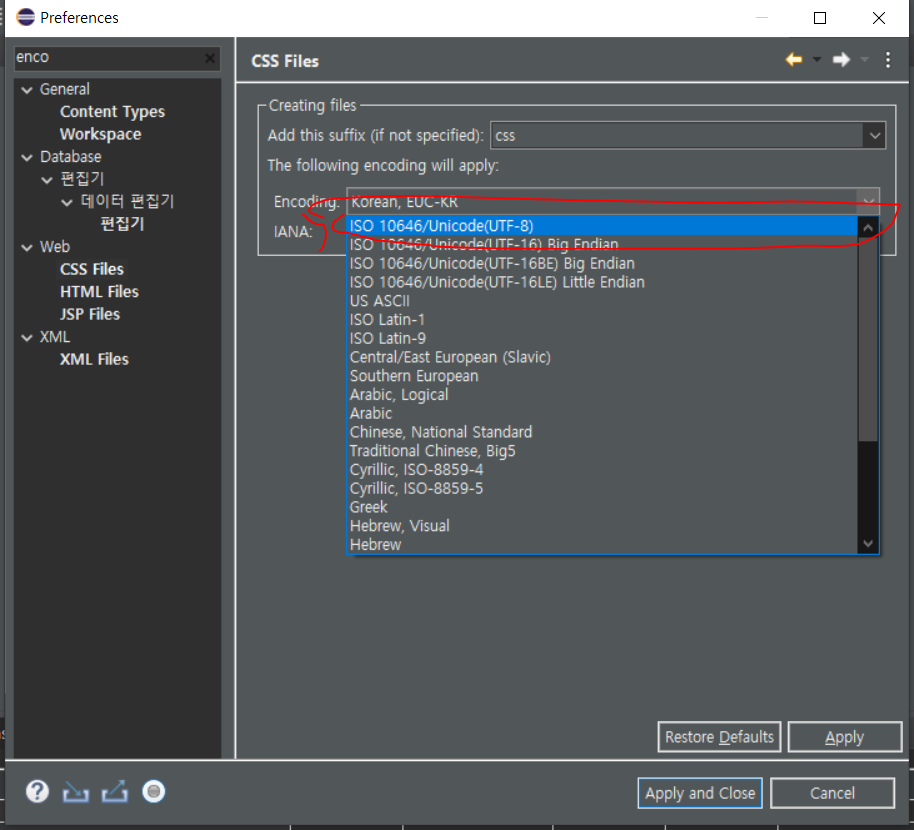Choose plain Arabic encoding option
The width and height of the screenshot is (914, 830).
tap(602, 413)
